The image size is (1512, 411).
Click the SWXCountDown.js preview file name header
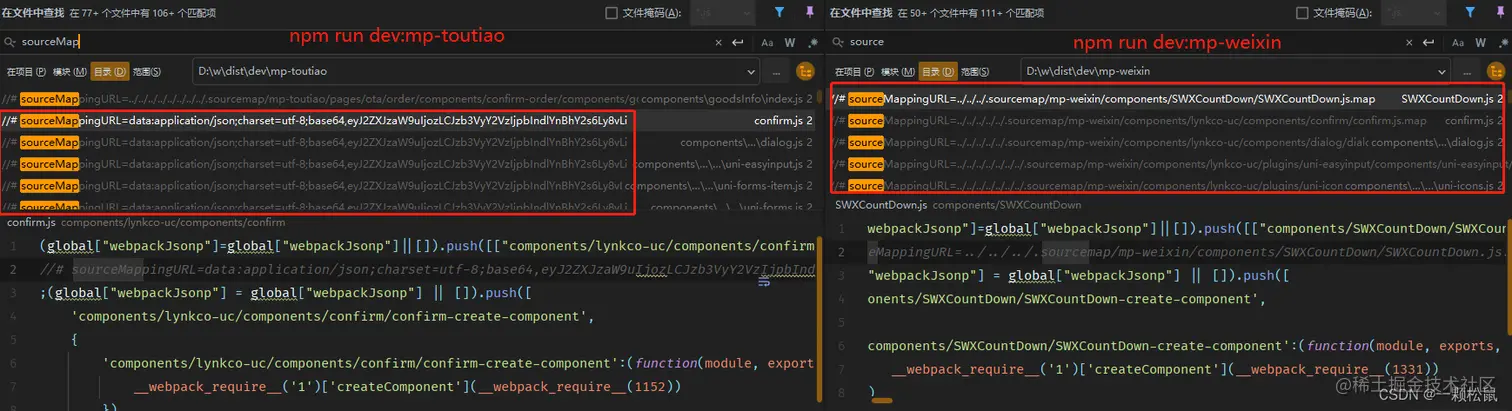pyautogui.click(x=880, y=205)
